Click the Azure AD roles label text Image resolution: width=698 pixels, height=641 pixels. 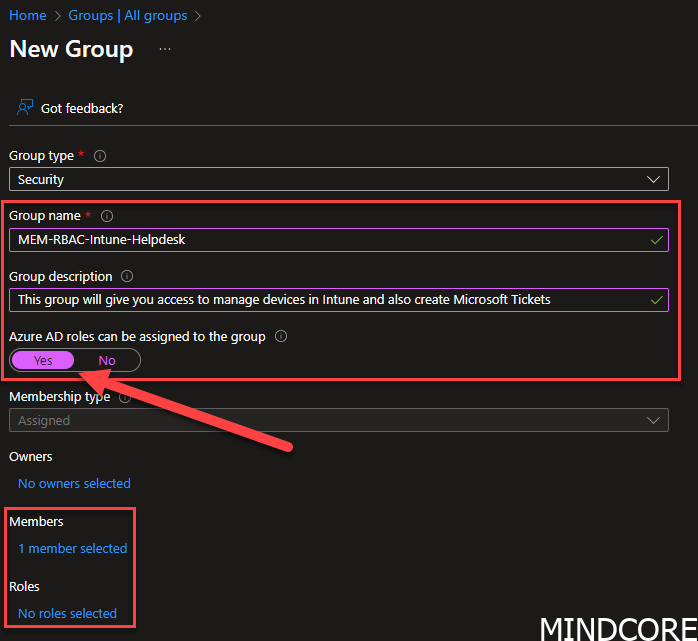[137, 337]
